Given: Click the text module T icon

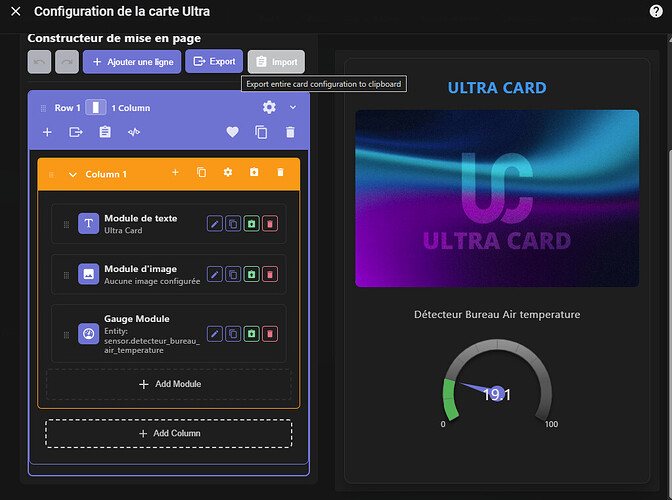Looking at the screenshot, I should pyautogui.click(x=88, y=224).
